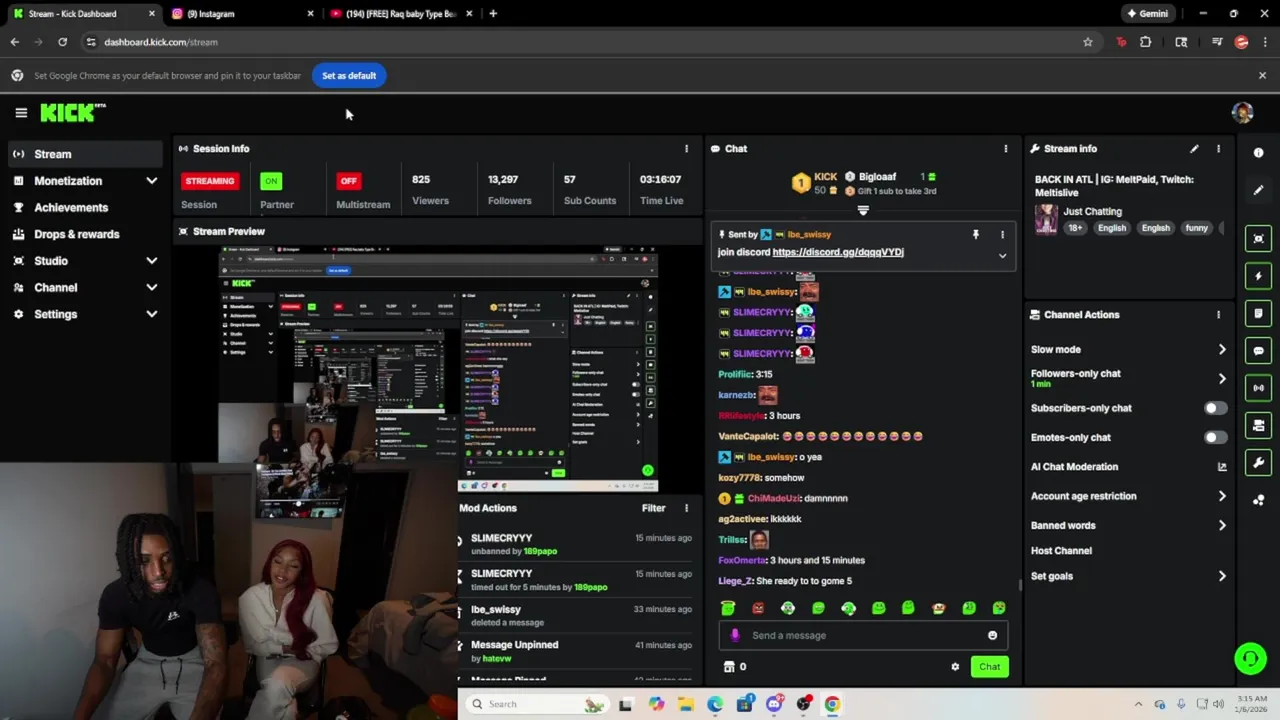Screen dimensions: 1280x720
Task: Click the pin icon on the pinned message
Action: coord(976,235)
